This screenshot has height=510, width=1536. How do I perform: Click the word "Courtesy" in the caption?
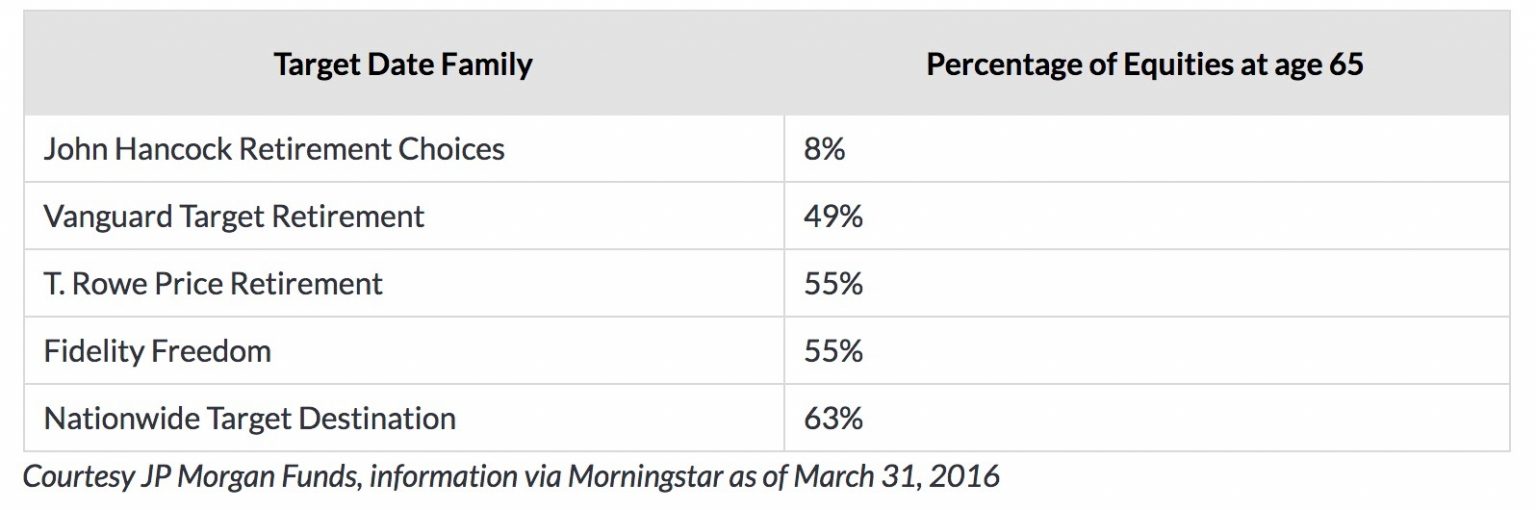(76, 476)
